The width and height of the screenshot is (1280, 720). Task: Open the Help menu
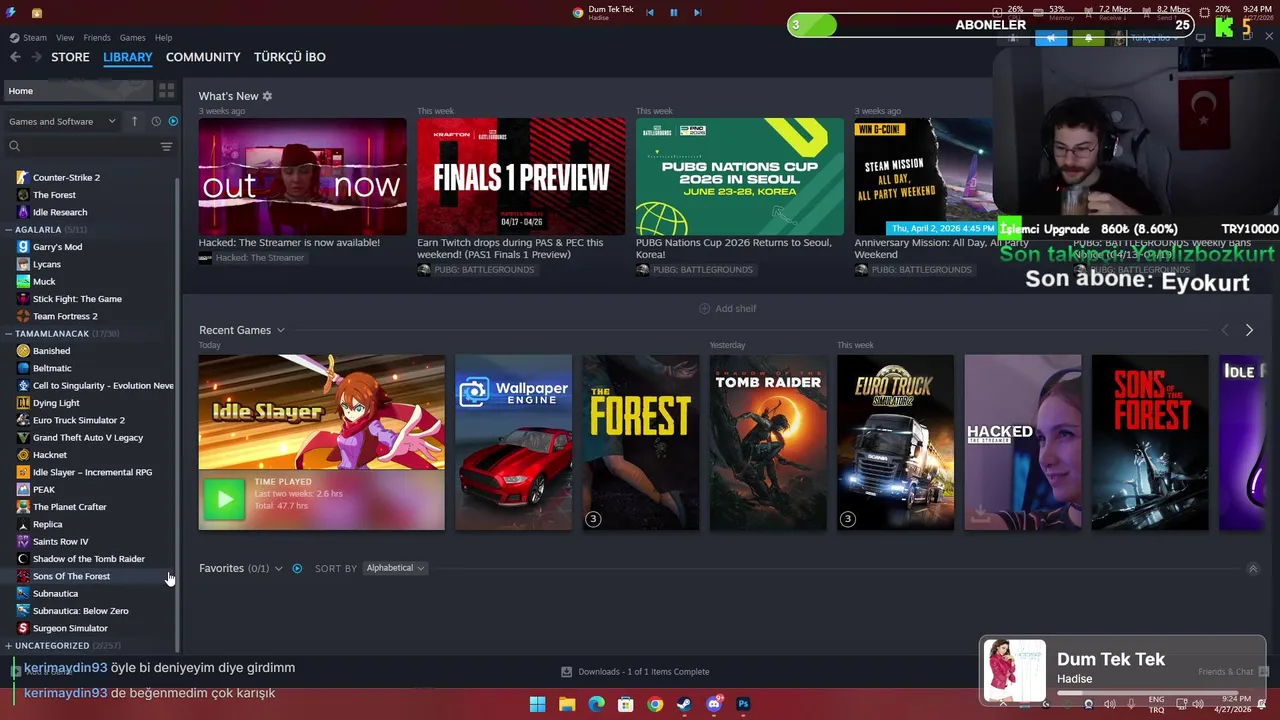click(163, 38)
